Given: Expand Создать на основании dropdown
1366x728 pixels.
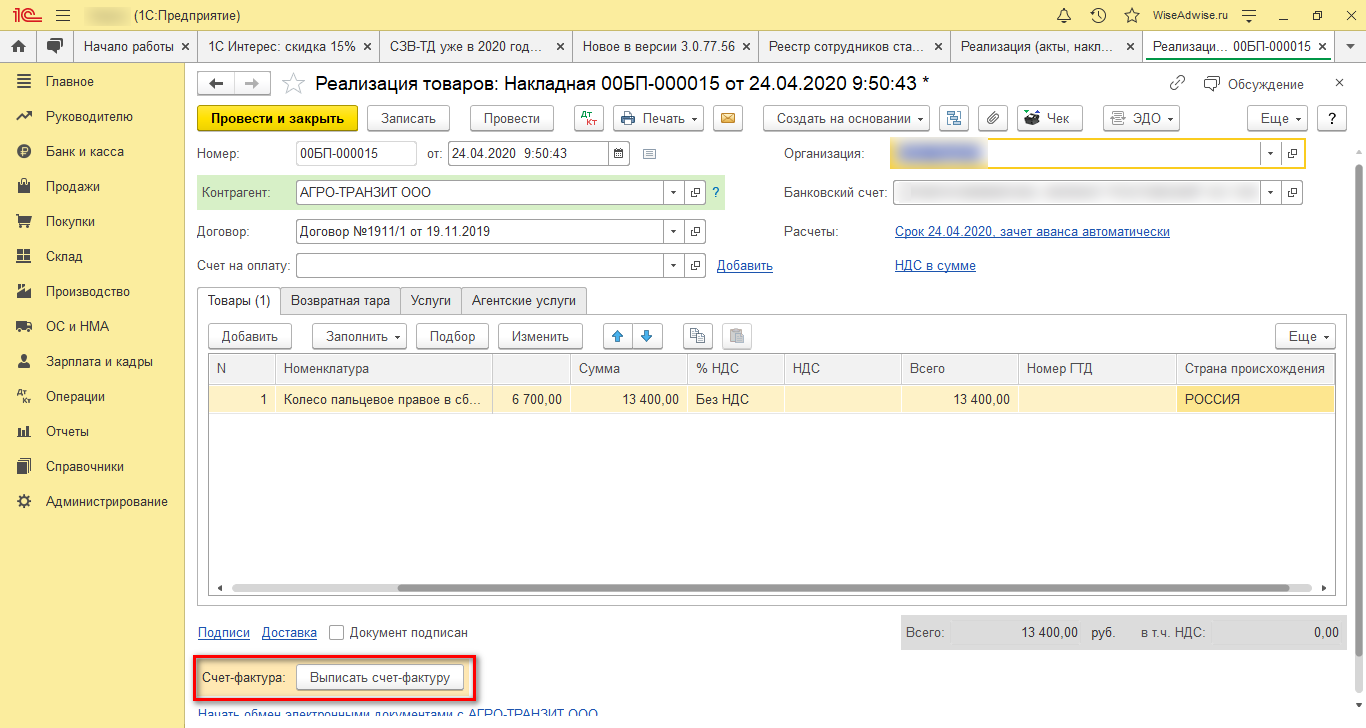Looking at the screenshot, I should (846, 118).
